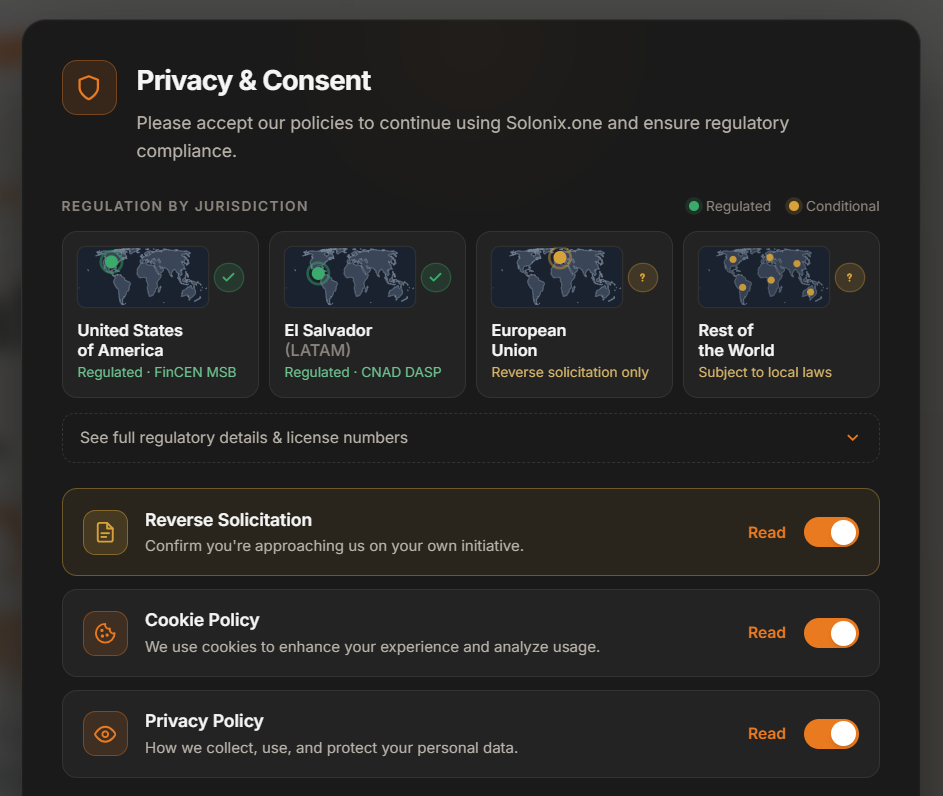This screenshot has width=943, height=796.
Task: Click the 'Conditional' legend label
Action: coord(843,206)
